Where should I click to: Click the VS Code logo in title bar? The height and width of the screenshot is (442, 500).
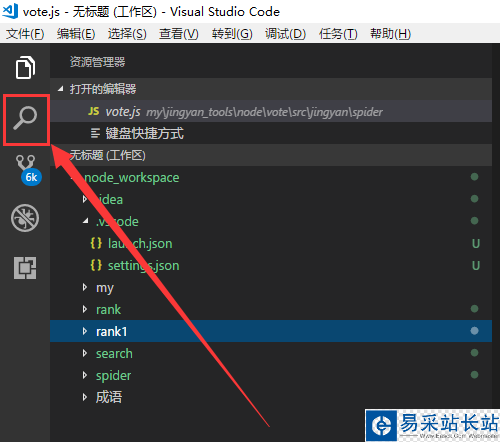(x=10, y=11)
